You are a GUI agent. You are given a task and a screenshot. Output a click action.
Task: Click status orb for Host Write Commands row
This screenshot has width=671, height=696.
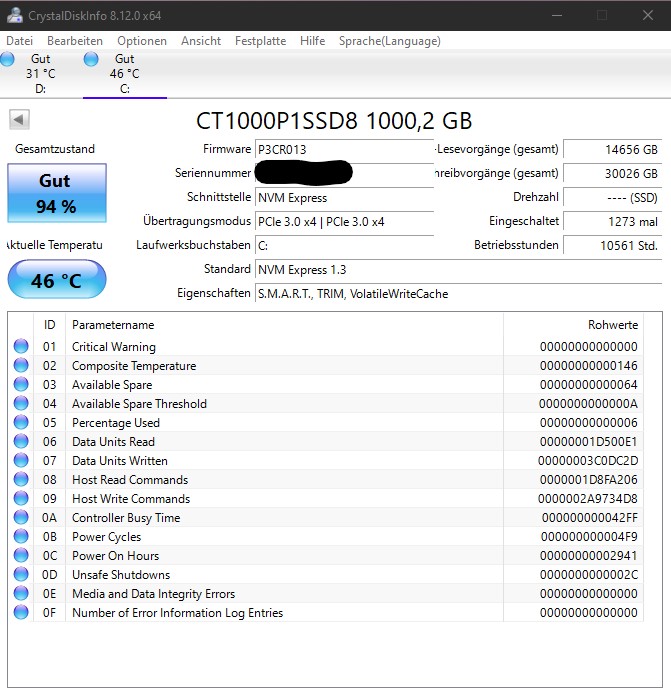tap(21, 498)
